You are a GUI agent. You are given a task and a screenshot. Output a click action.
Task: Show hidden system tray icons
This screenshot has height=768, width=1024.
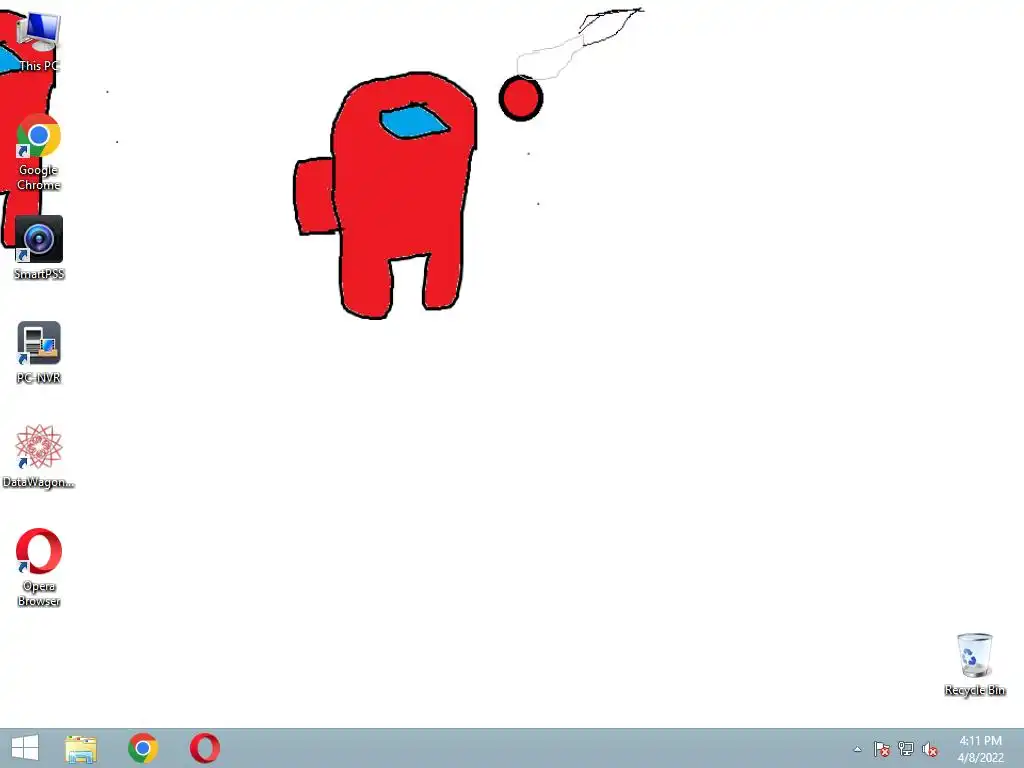click(857, 749)
